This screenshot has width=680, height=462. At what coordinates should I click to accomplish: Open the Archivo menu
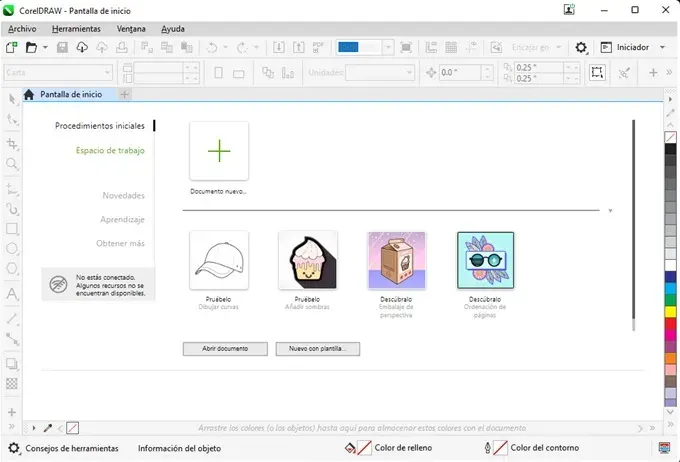coord(22,29)
